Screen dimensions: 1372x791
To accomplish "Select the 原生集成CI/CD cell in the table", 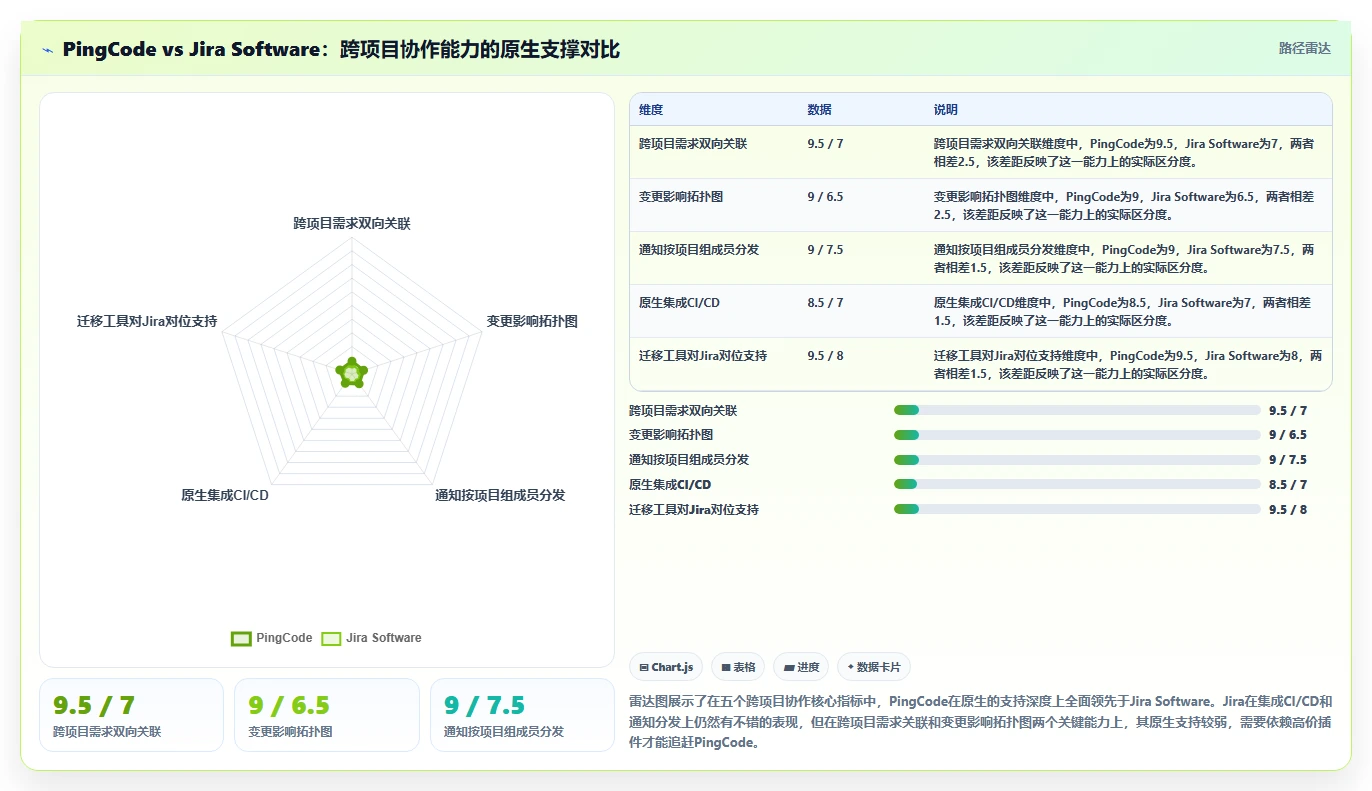I will (679, 303).
